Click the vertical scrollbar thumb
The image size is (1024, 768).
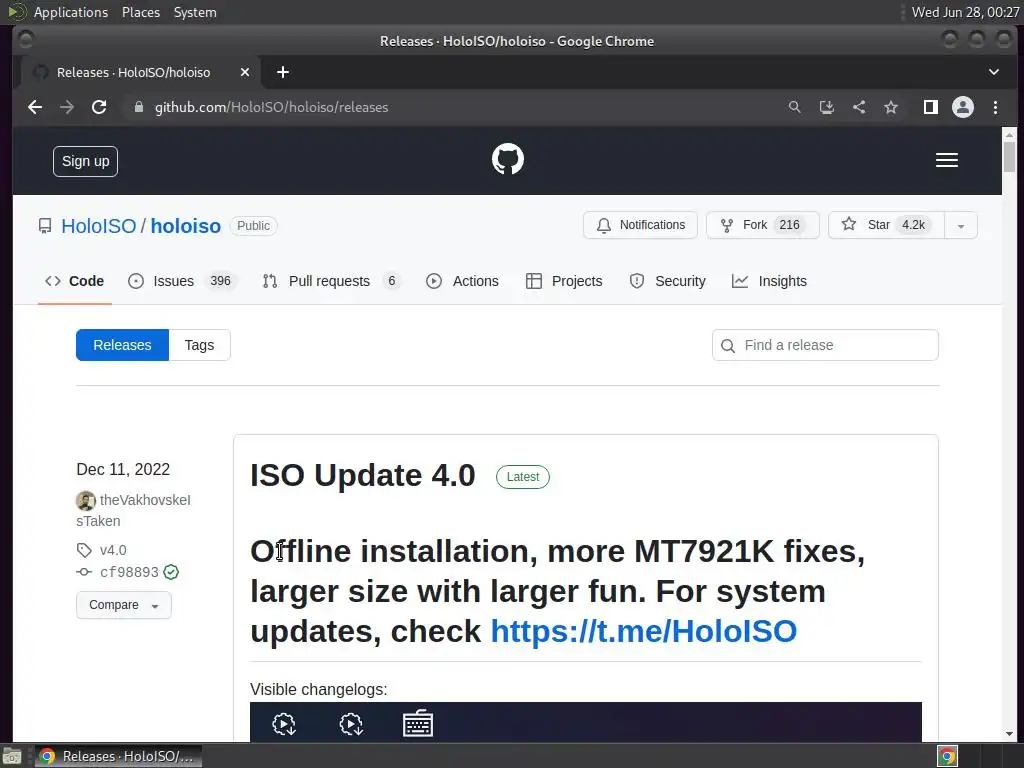(x=1010, y=157)
